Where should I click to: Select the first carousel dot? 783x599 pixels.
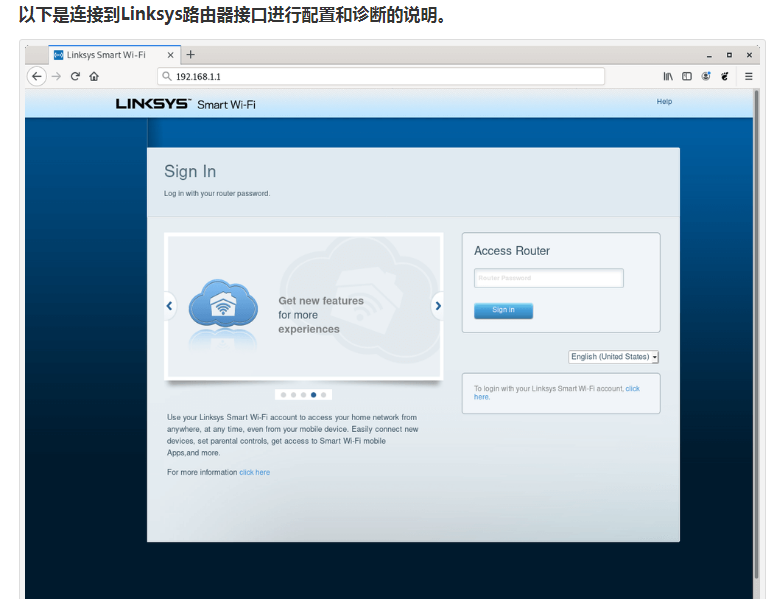click(283, 395)
